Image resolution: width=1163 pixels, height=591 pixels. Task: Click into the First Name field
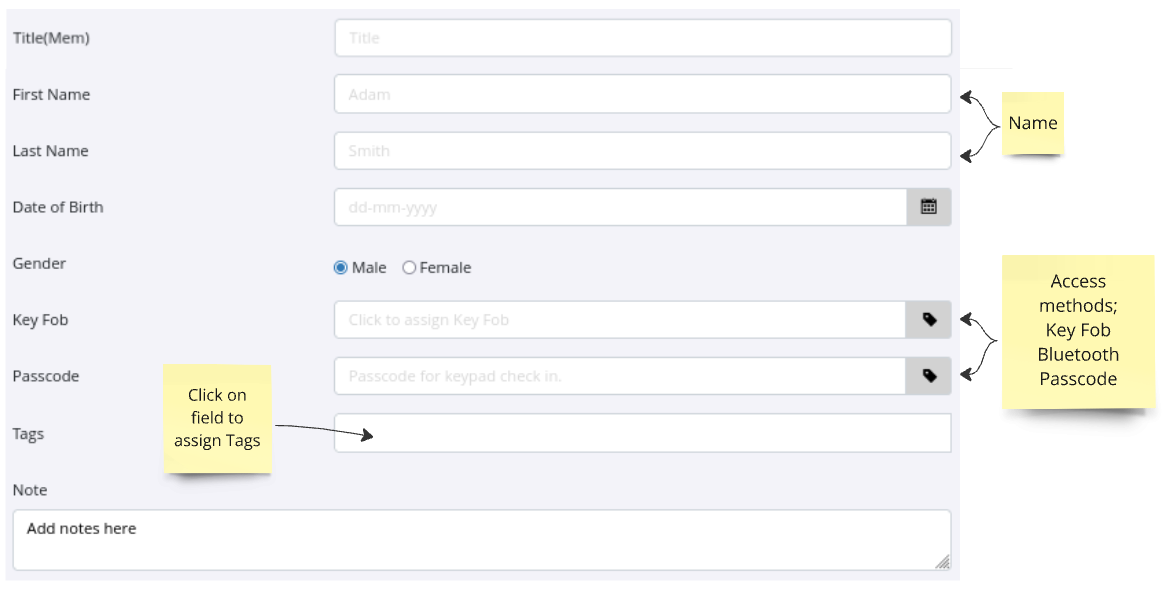[x=642, y=95]
